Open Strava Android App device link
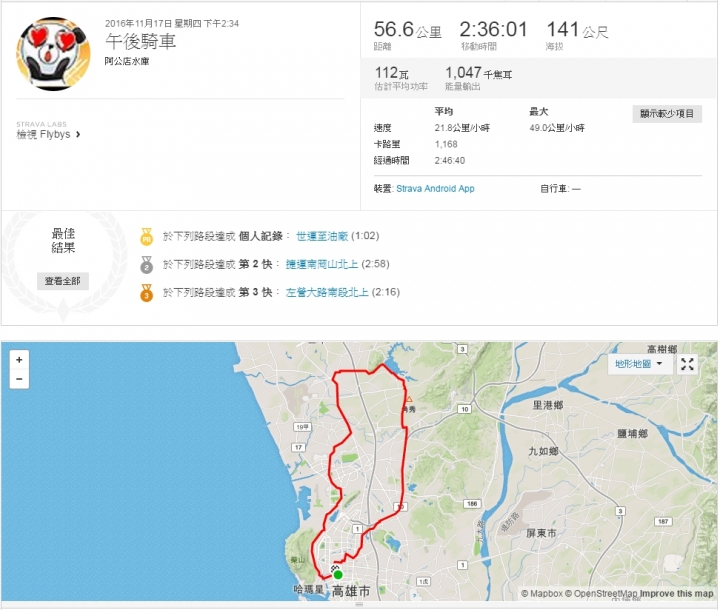The width and height of the screenshot is (720, 610). pos(435,189)
